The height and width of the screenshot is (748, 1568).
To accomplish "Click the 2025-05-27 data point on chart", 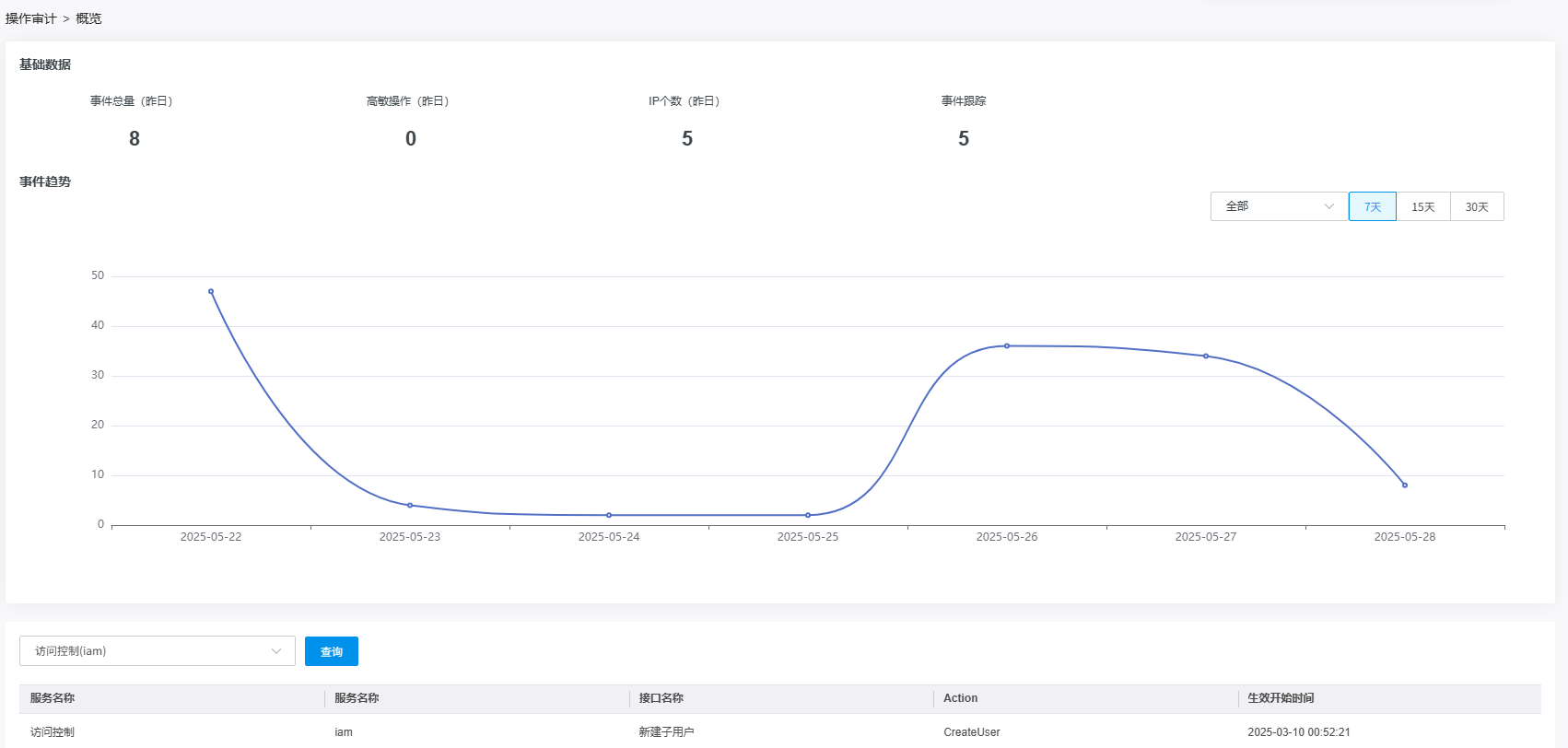I will 1206,356.
